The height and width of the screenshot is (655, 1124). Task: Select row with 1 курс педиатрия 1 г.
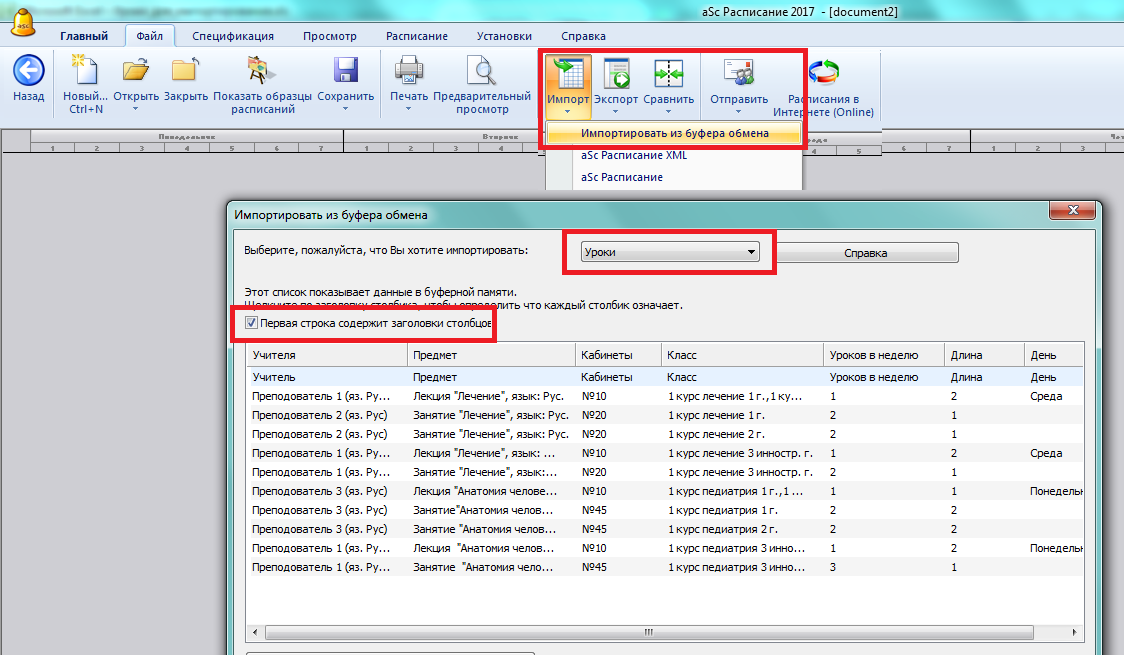pos(665,510)
